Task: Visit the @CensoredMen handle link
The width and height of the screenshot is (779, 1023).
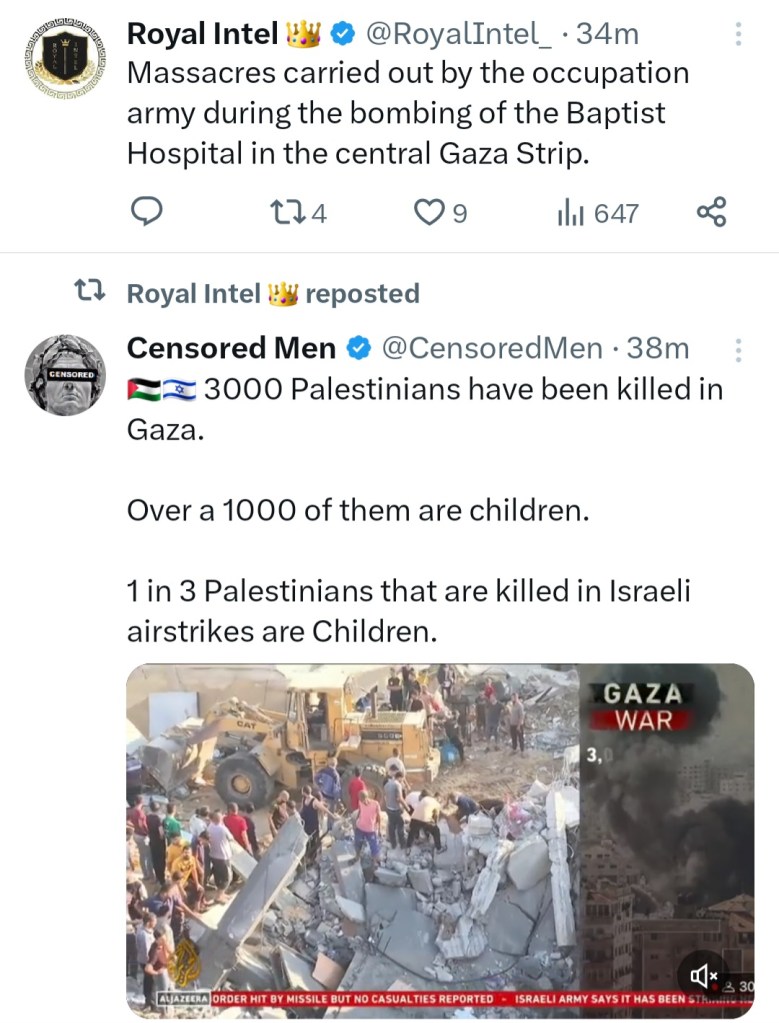Action: tap(493, 348)
